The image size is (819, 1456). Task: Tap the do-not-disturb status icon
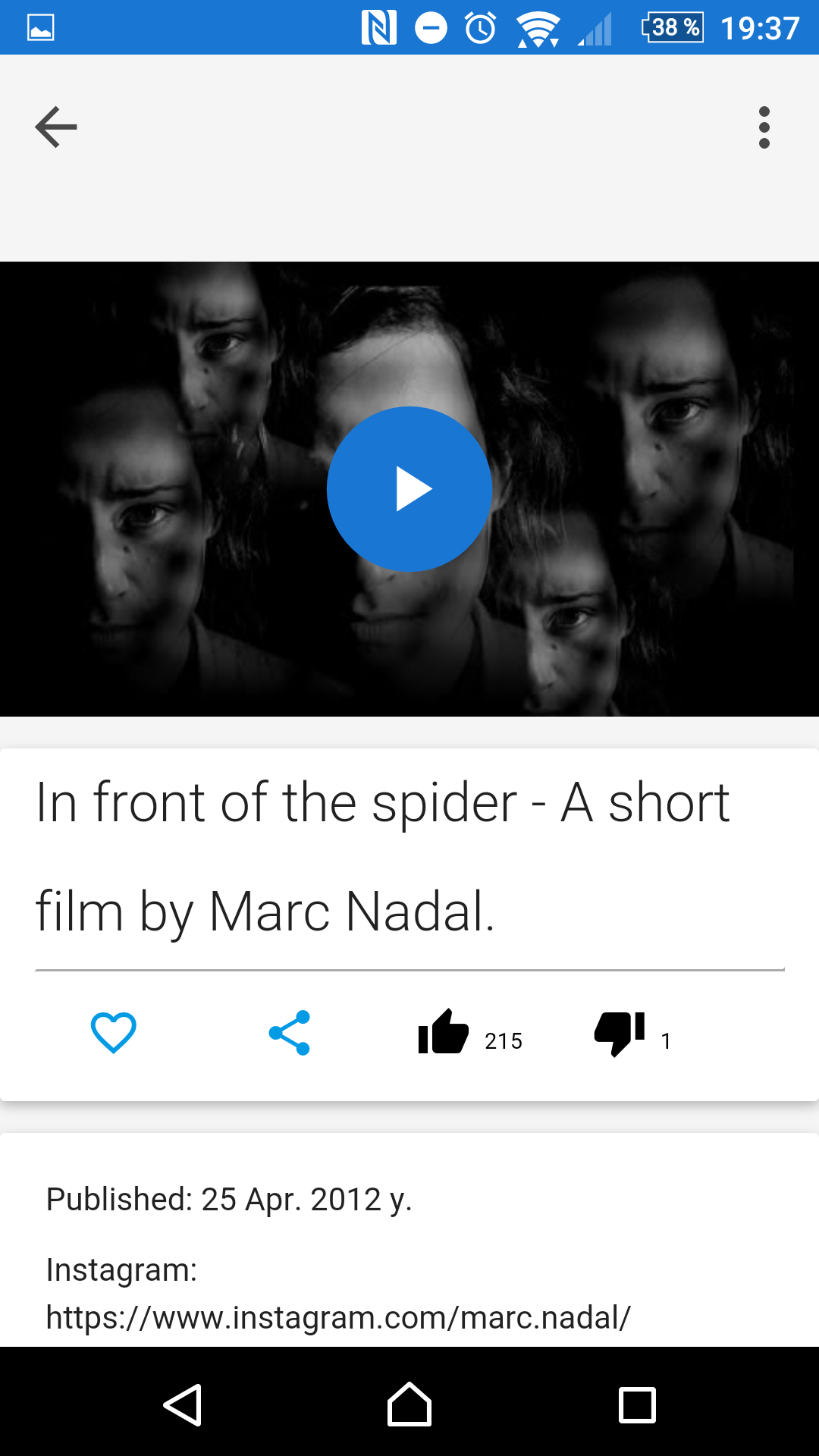431,29
